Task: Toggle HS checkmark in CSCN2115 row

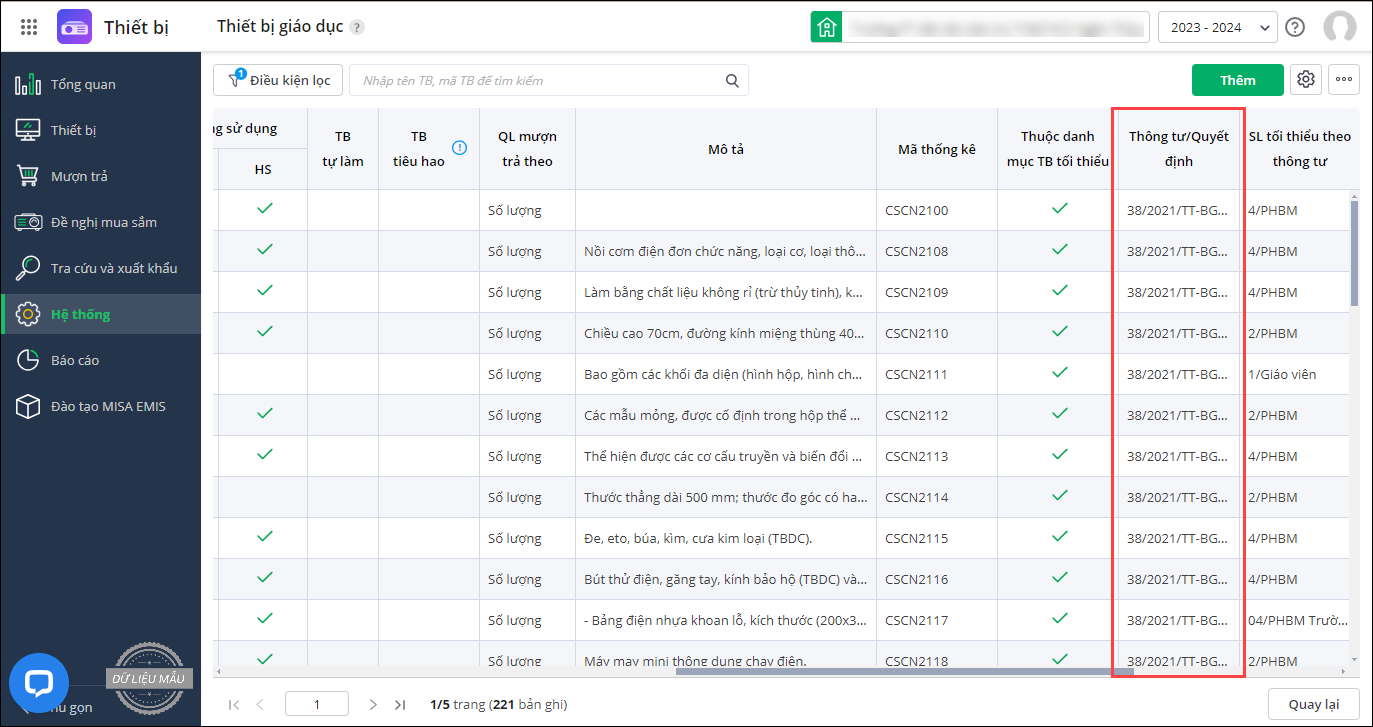Action: pyautogui.click(x=265, y=537)
